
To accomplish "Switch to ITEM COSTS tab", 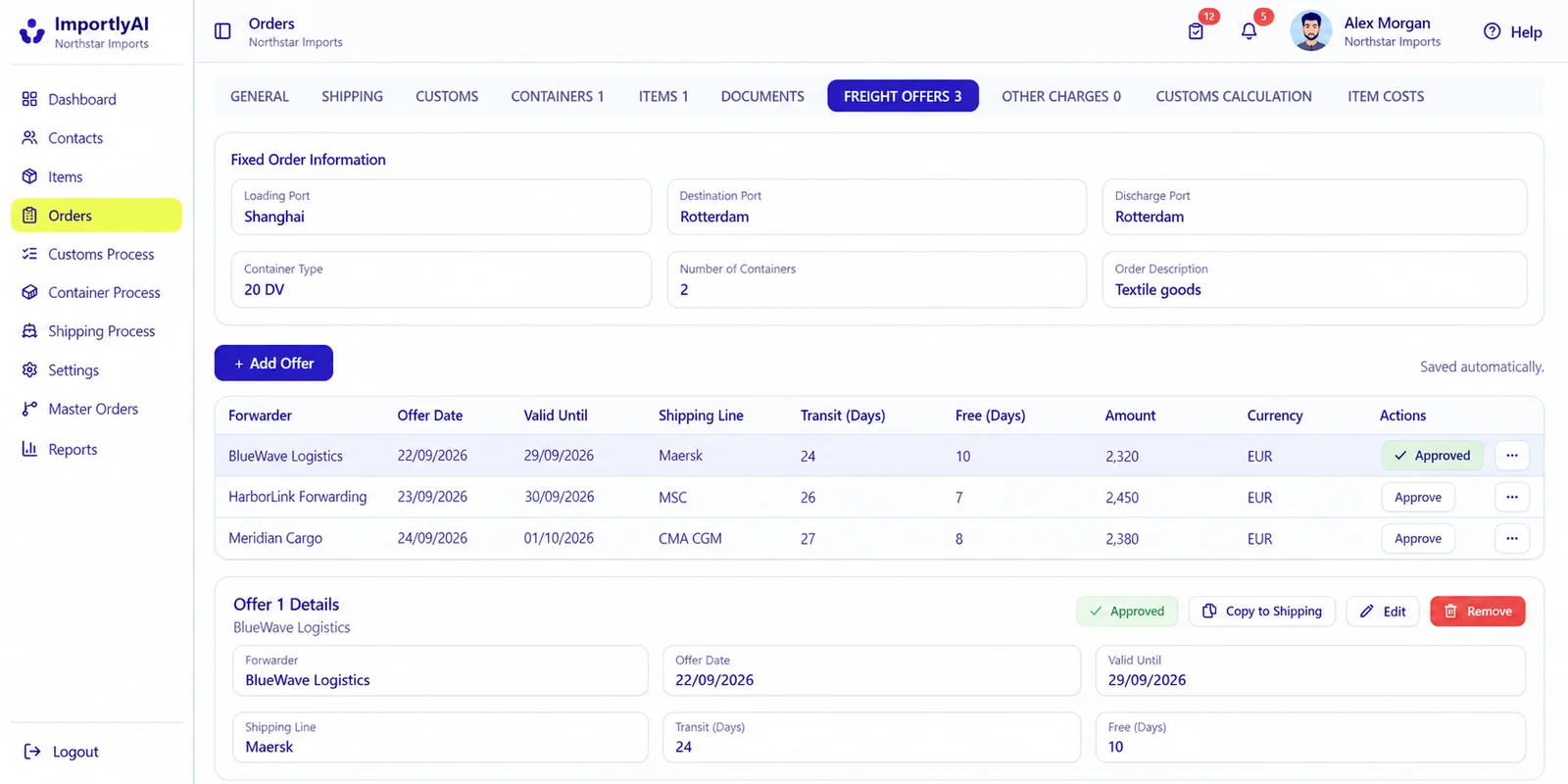I will (x=1386, y=96).
